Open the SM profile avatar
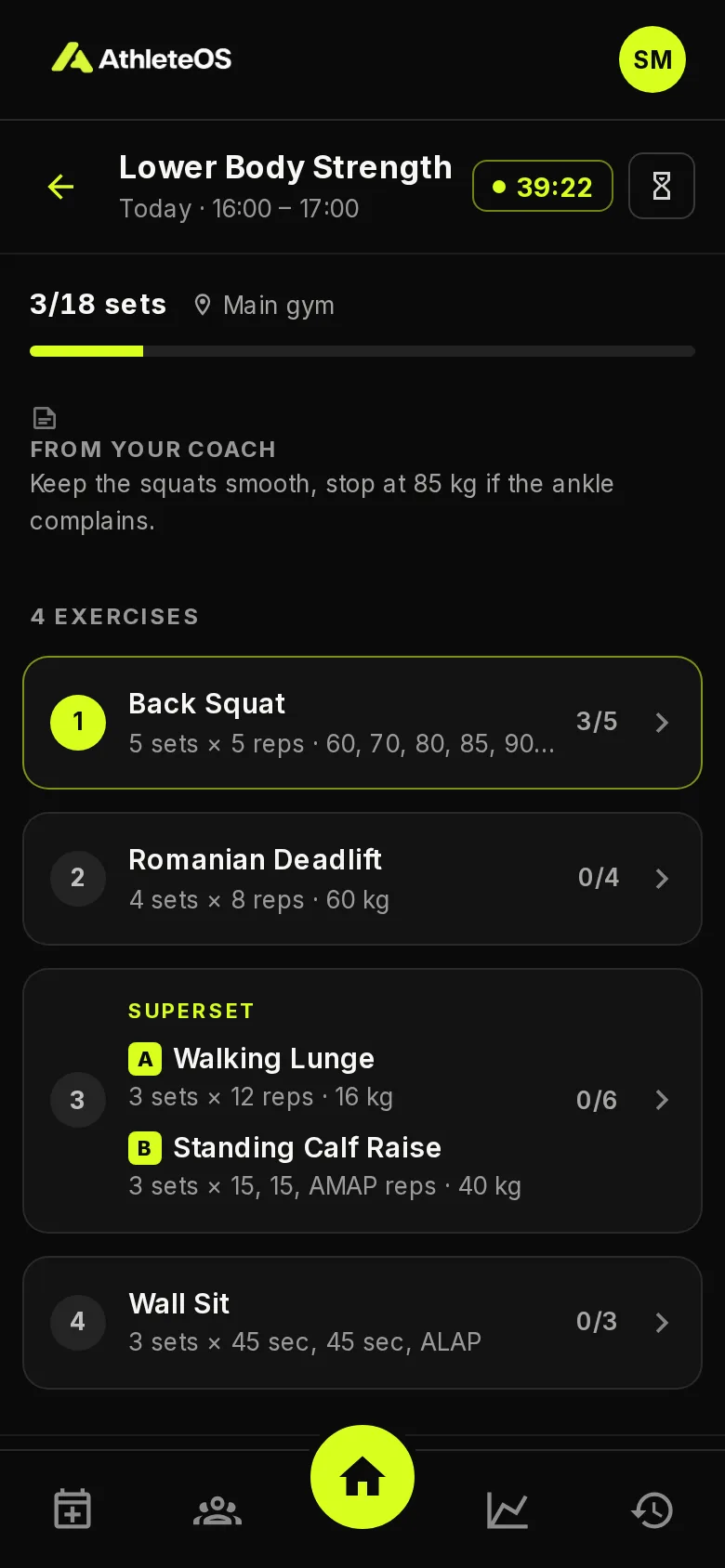Screen dimensions: 725x1568 [x=652, y=59]
